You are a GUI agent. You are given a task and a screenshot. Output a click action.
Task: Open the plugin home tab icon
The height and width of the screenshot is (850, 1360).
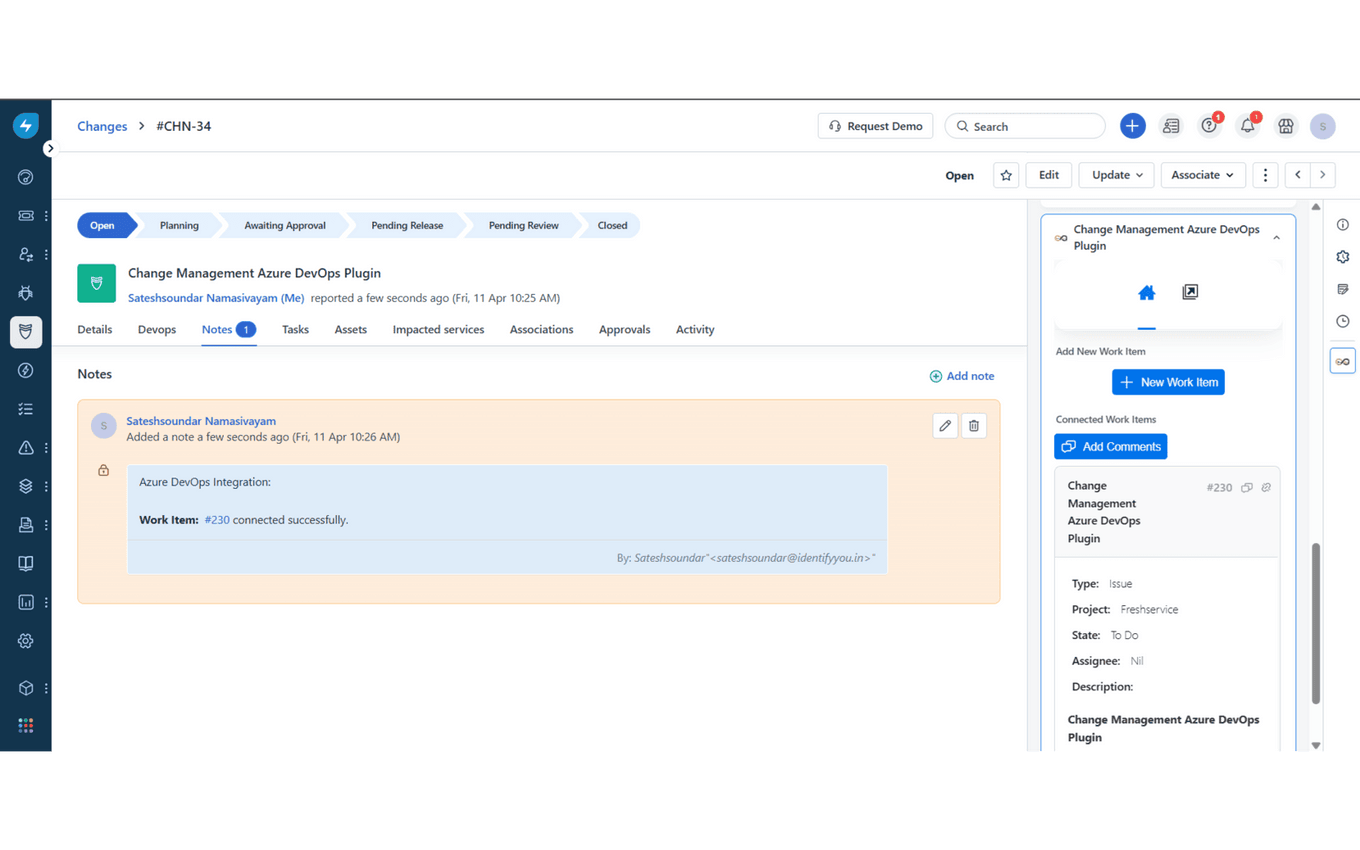point(1146,293)
